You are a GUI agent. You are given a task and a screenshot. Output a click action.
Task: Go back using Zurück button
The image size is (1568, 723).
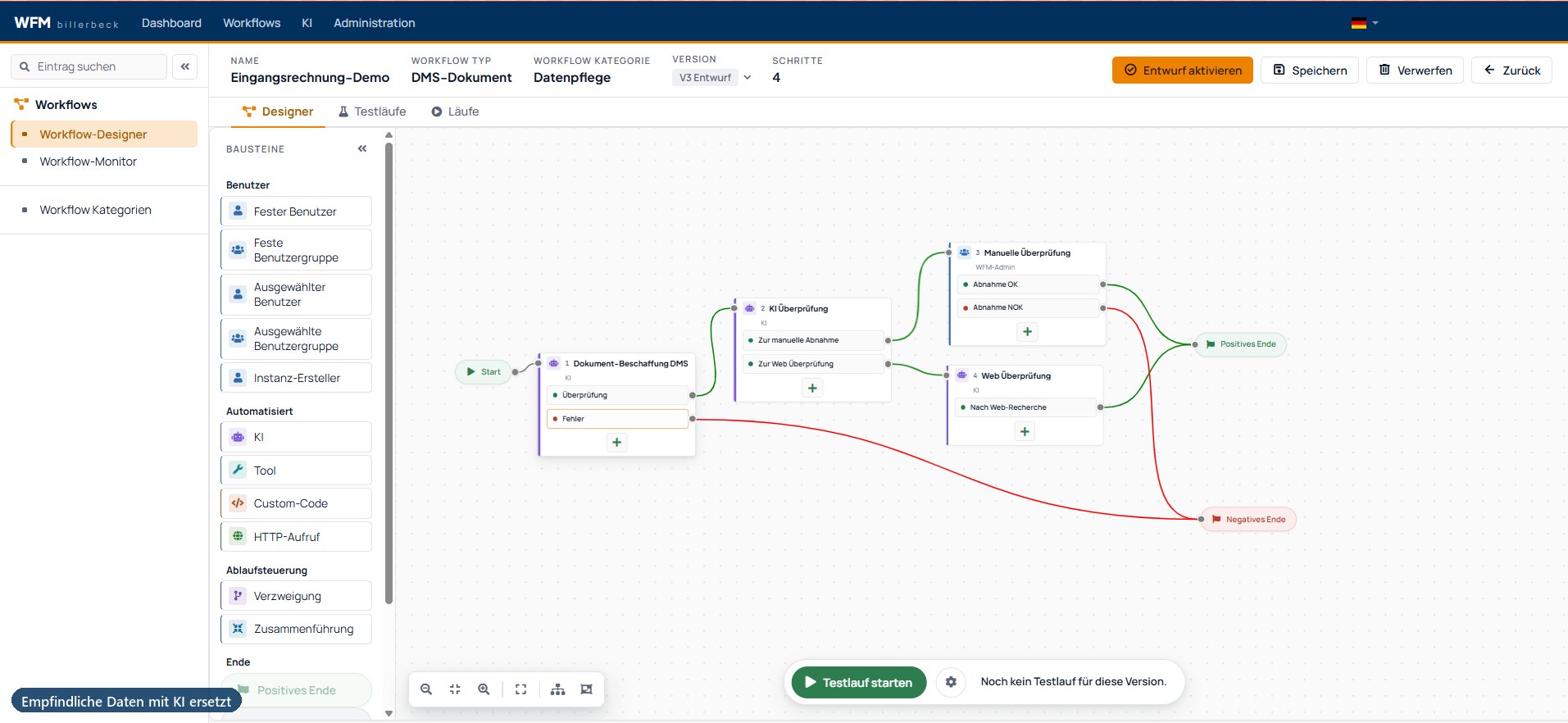point(1512,70)
